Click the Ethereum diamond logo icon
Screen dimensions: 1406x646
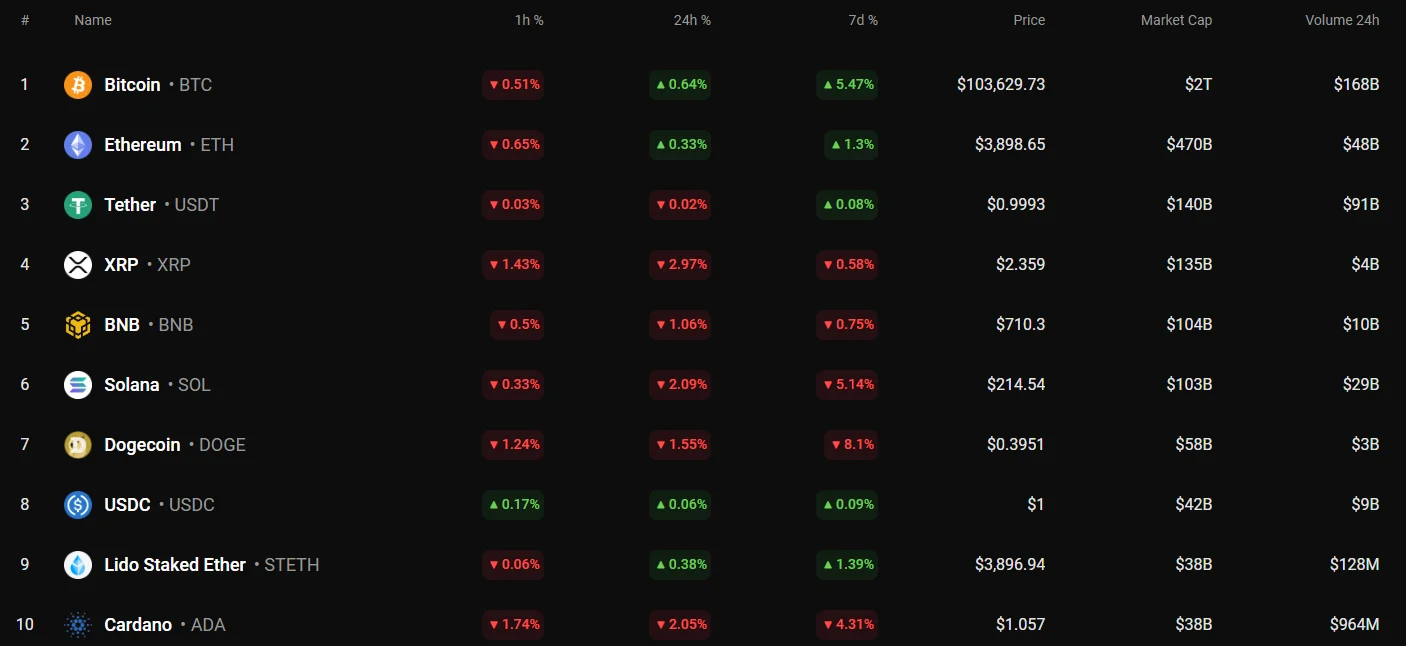tap(78, 145)
